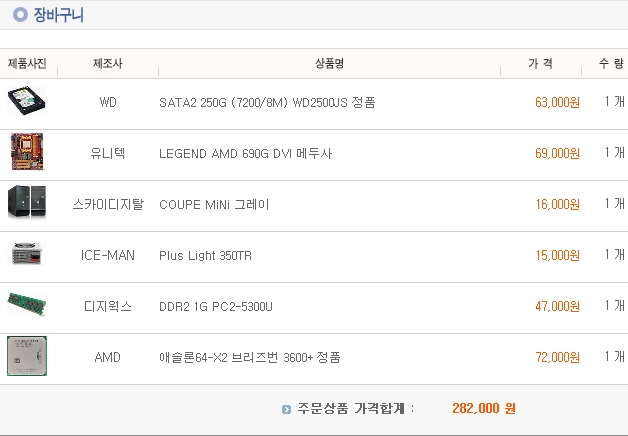Click the 스카이디지탈 manufacturer name
The width and height of the screenshot is (628, 436).
108,205
